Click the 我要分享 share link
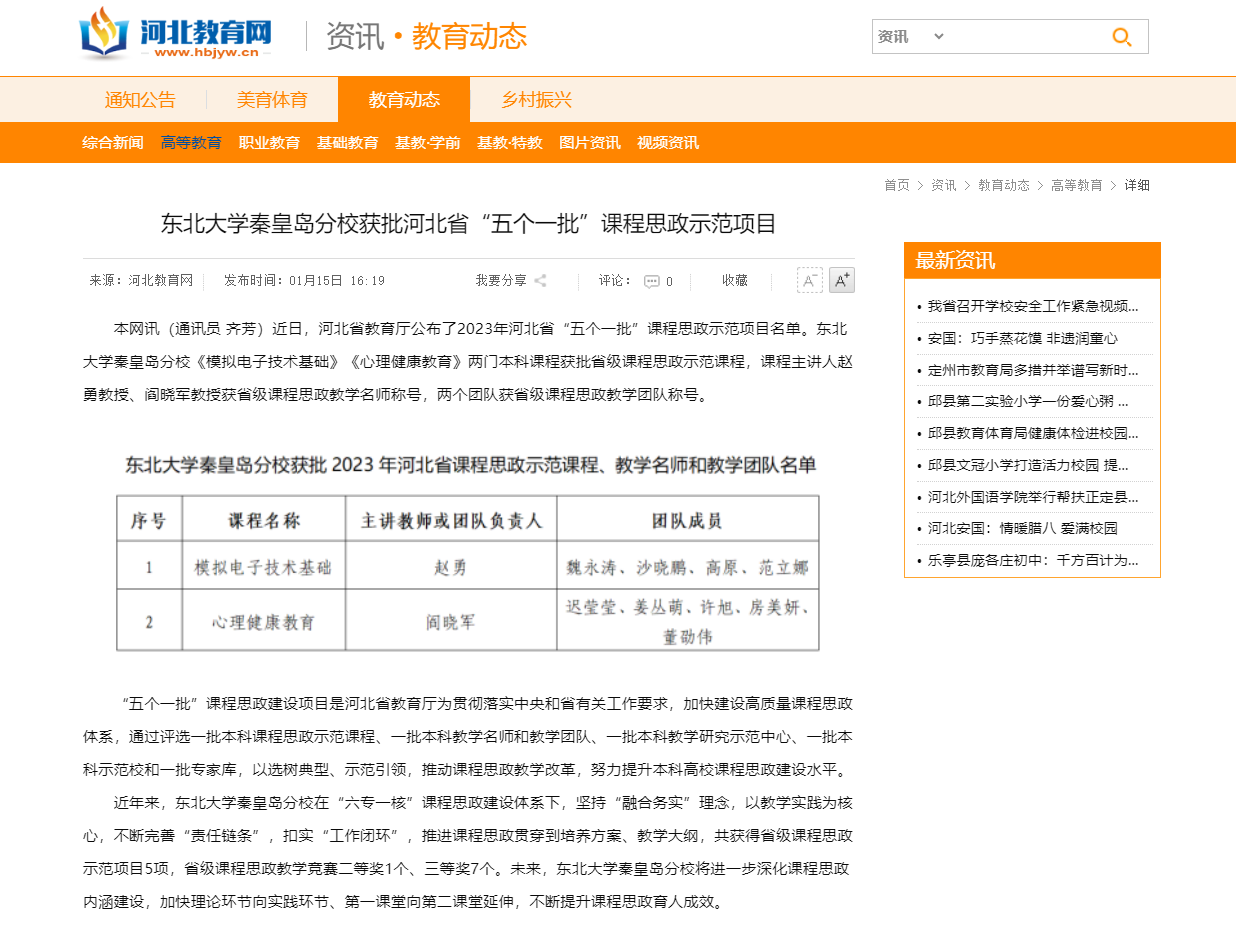Viewport: 1236px width, 935px height. 501,281
